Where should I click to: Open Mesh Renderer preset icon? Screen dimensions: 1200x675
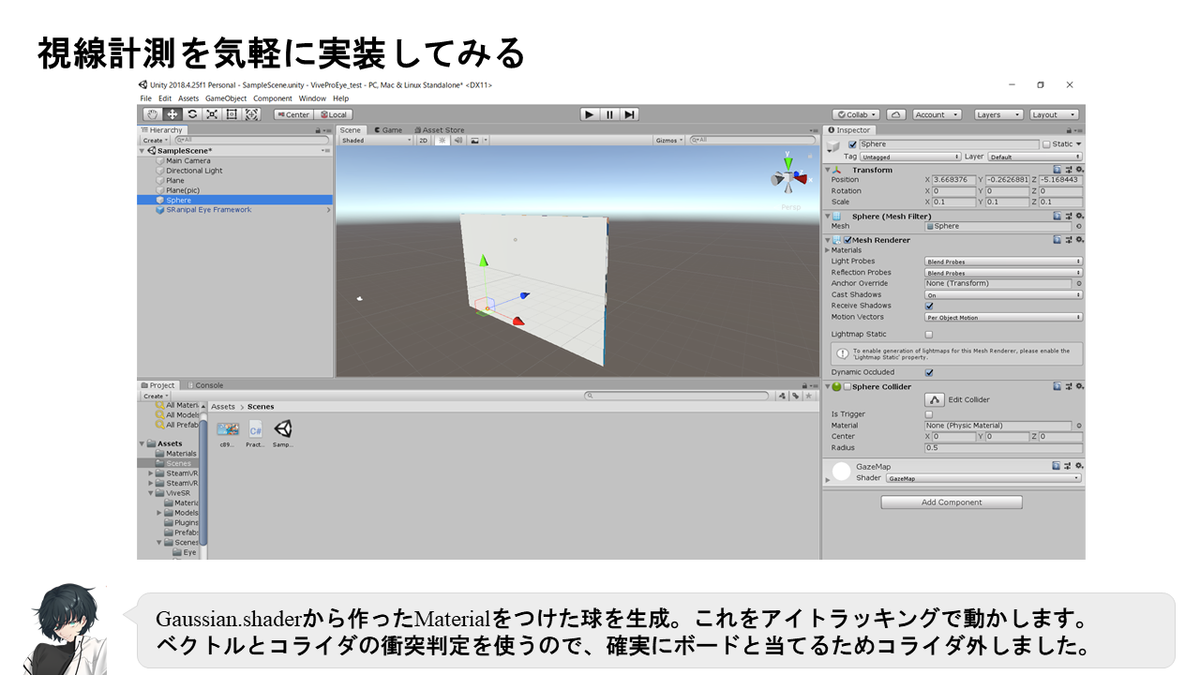click(1068, 240)
